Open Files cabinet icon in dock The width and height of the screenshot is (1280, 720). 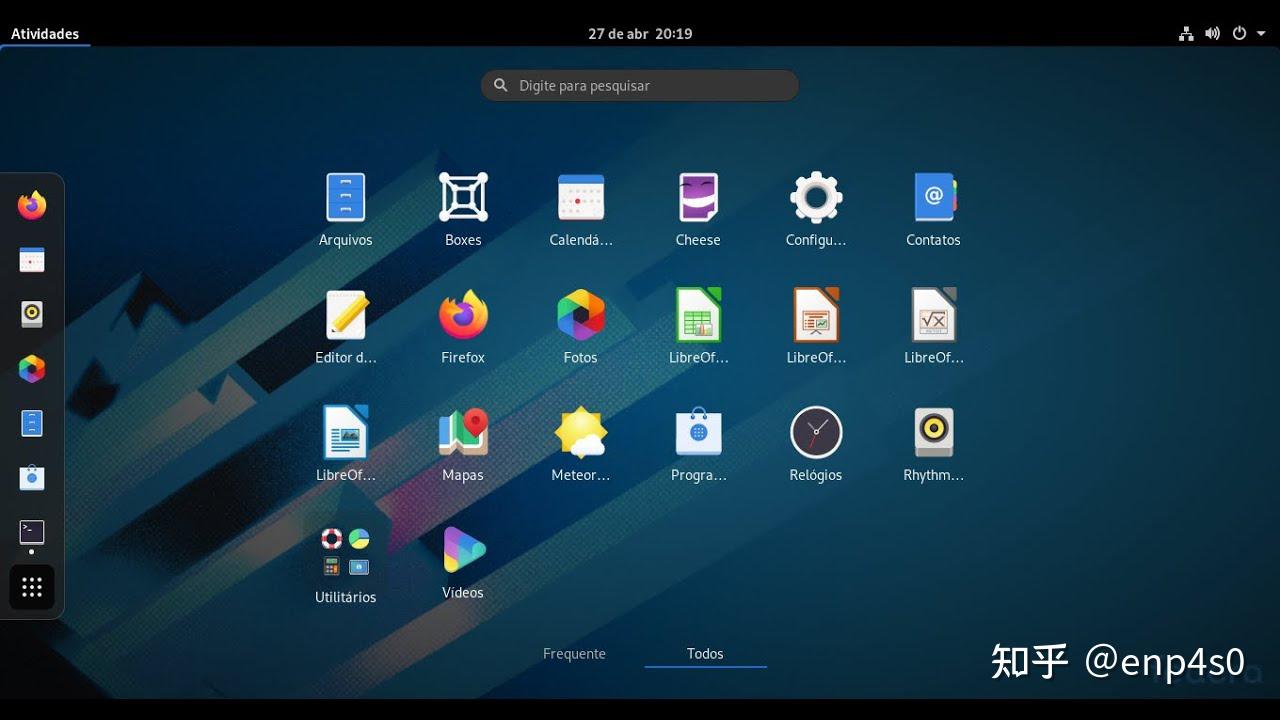point(32,423)
